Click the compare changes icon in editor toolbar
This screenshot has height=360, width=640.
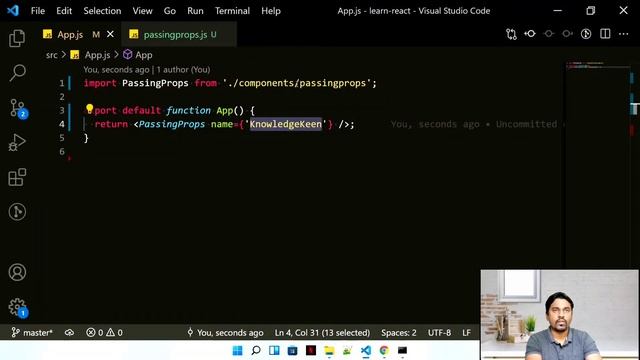511,34
